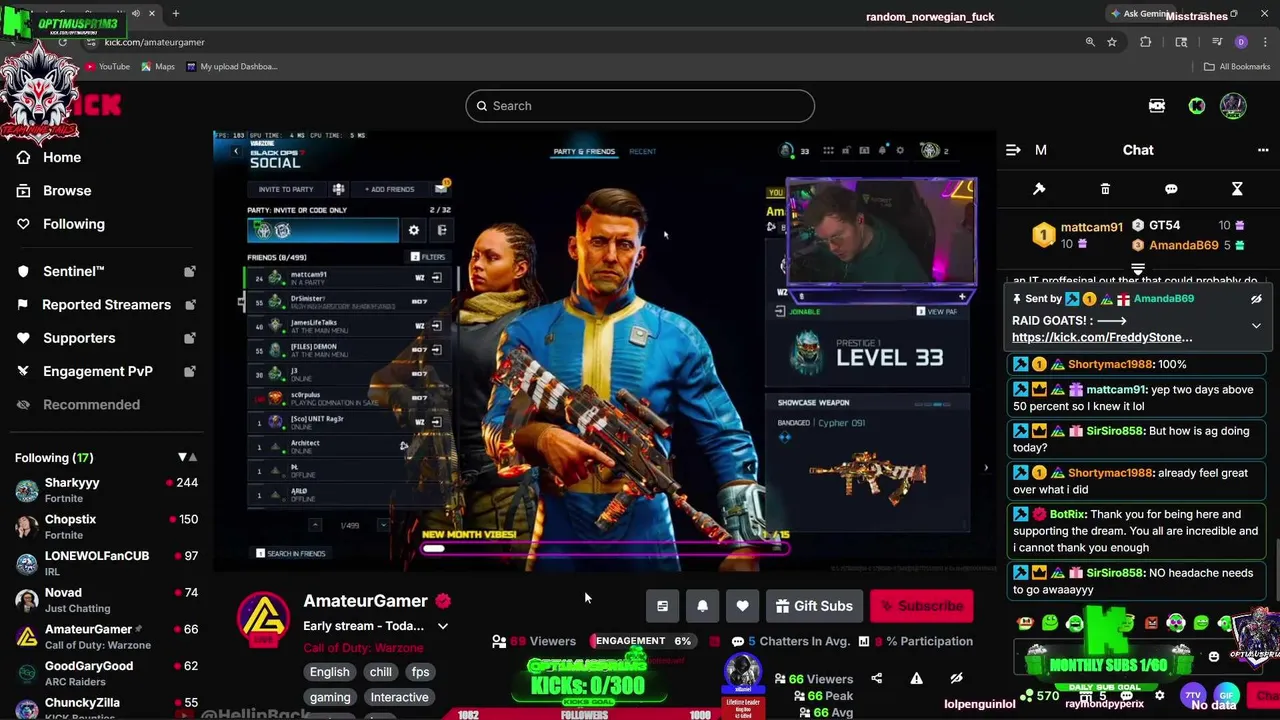Bookmark this page with the star icon
Screen dimensions: 1280x720
tap(1112, 42)
